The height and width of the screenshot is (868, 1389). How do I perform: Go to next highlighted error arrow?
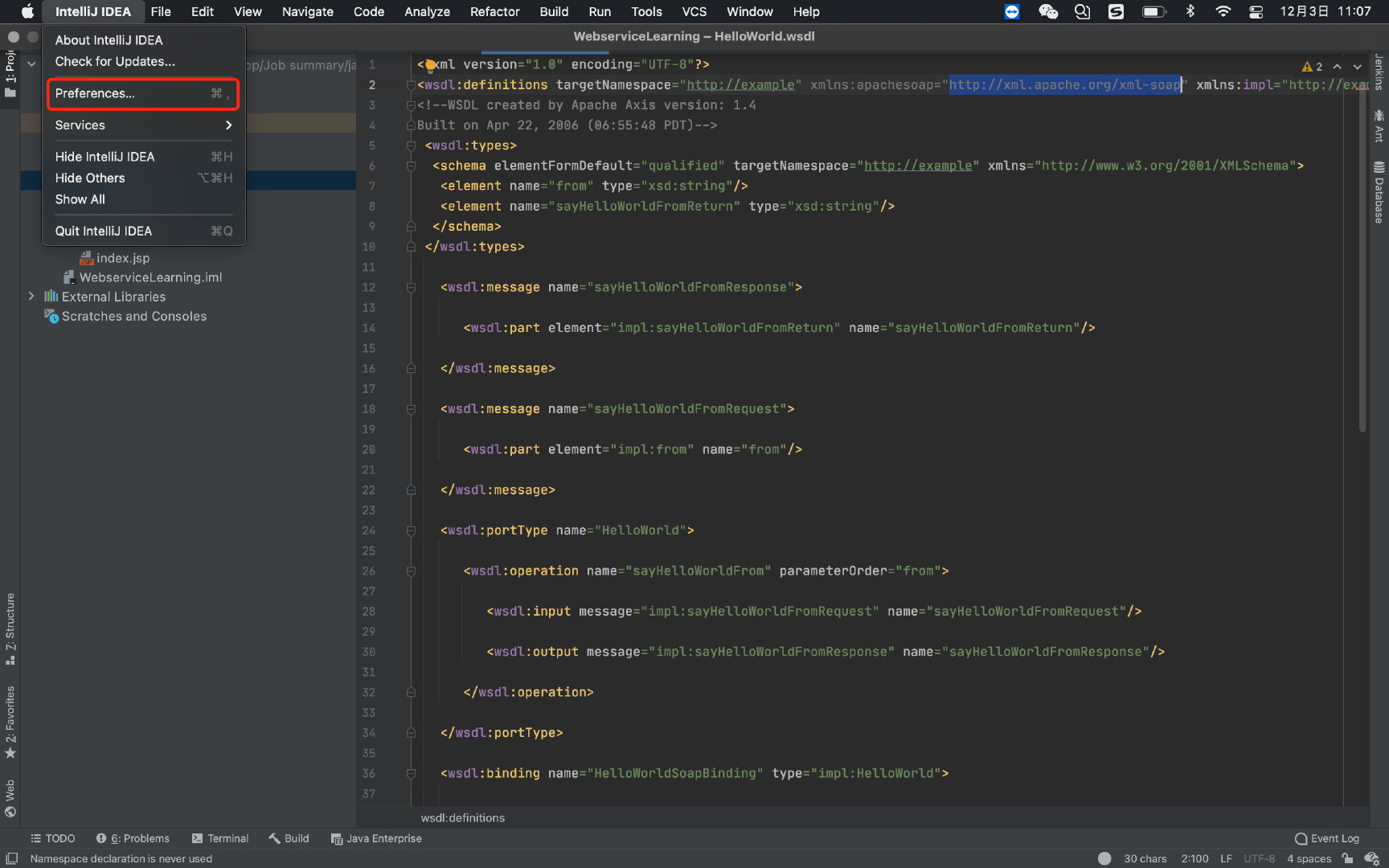(x=1358, y=67)
